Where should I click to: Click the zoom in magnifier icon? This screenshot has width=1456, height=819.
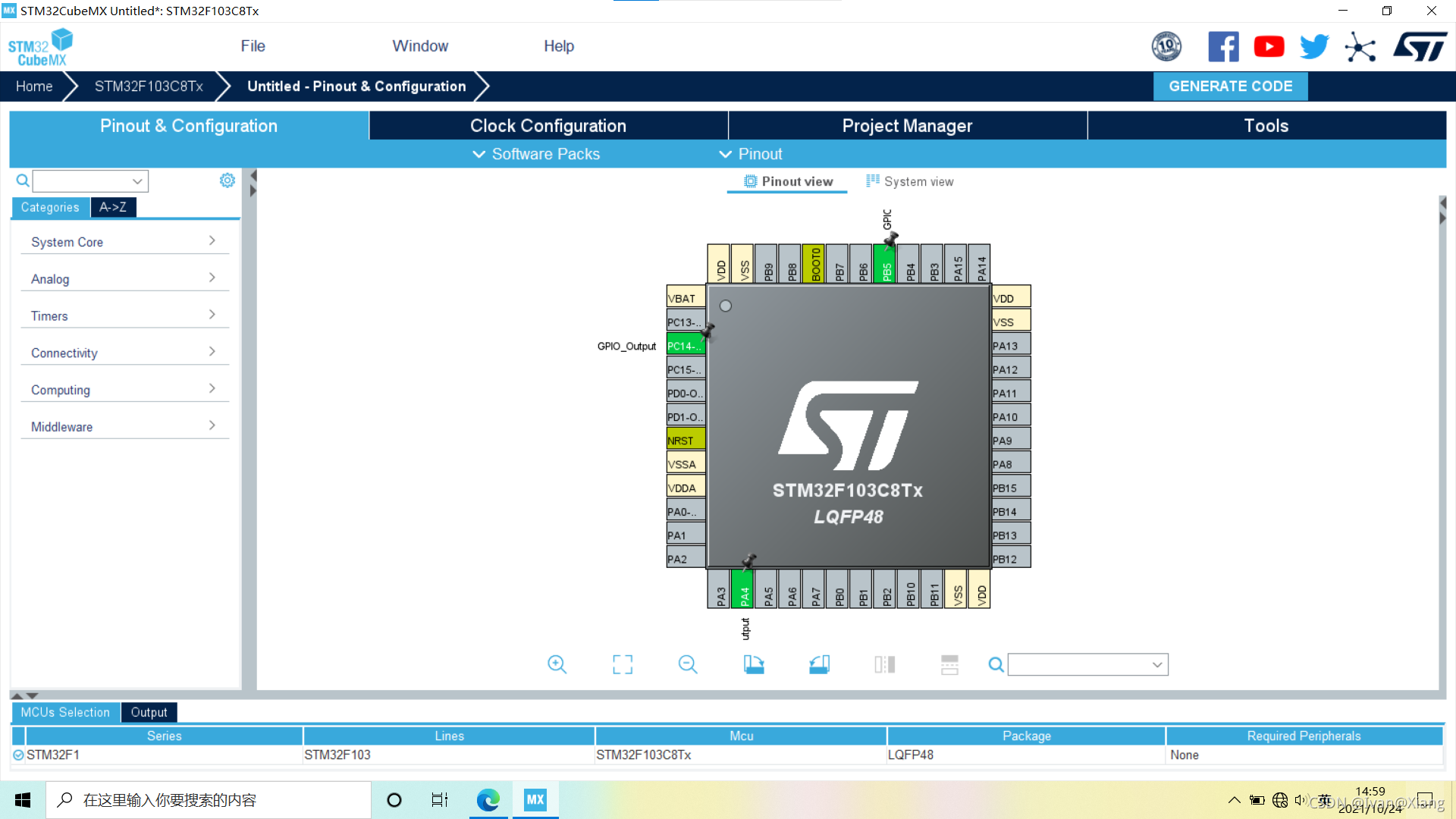tap(557, 665)
